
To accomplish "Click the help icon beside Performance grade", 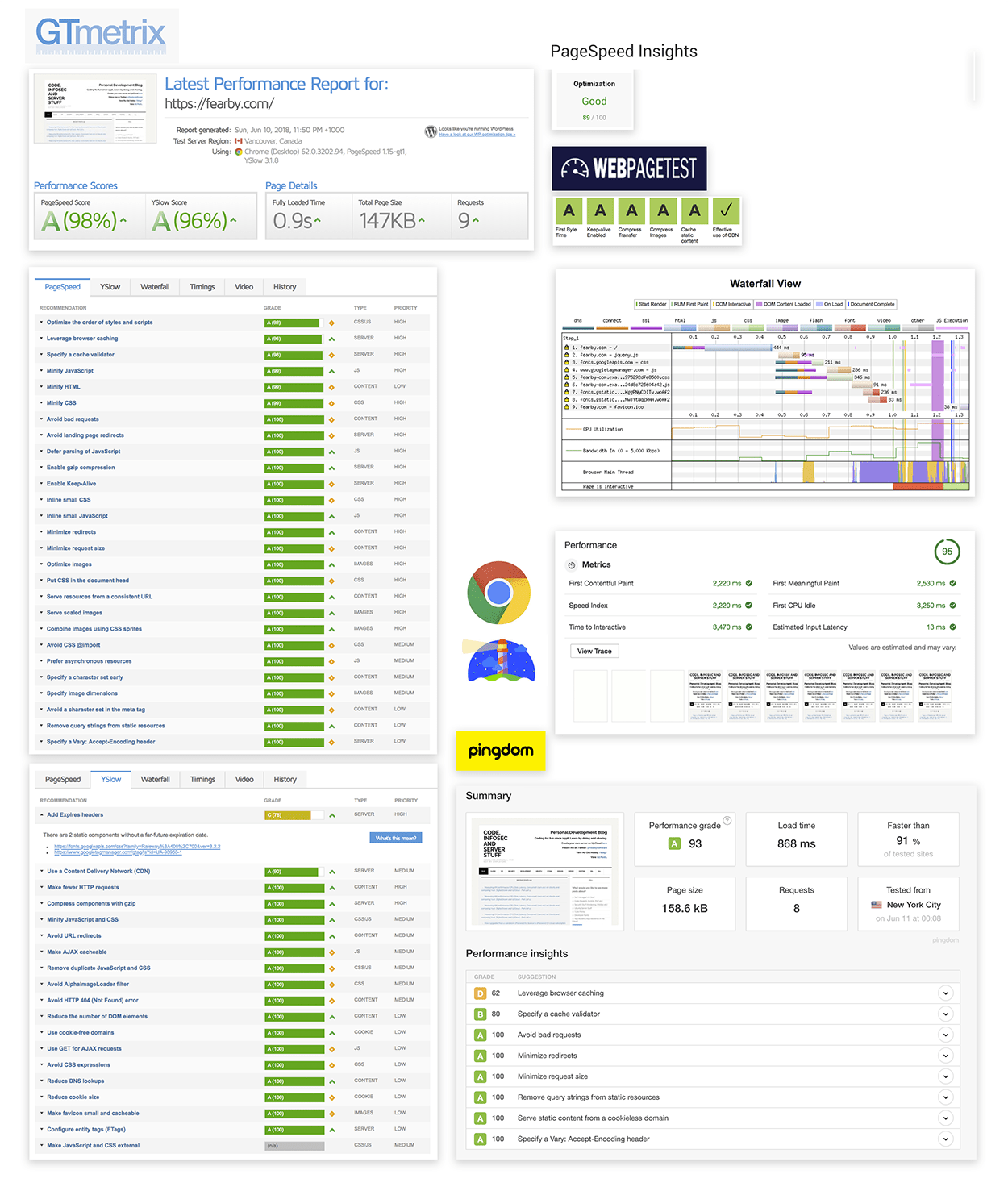I will pyautogui.click(x=727, y=821).
